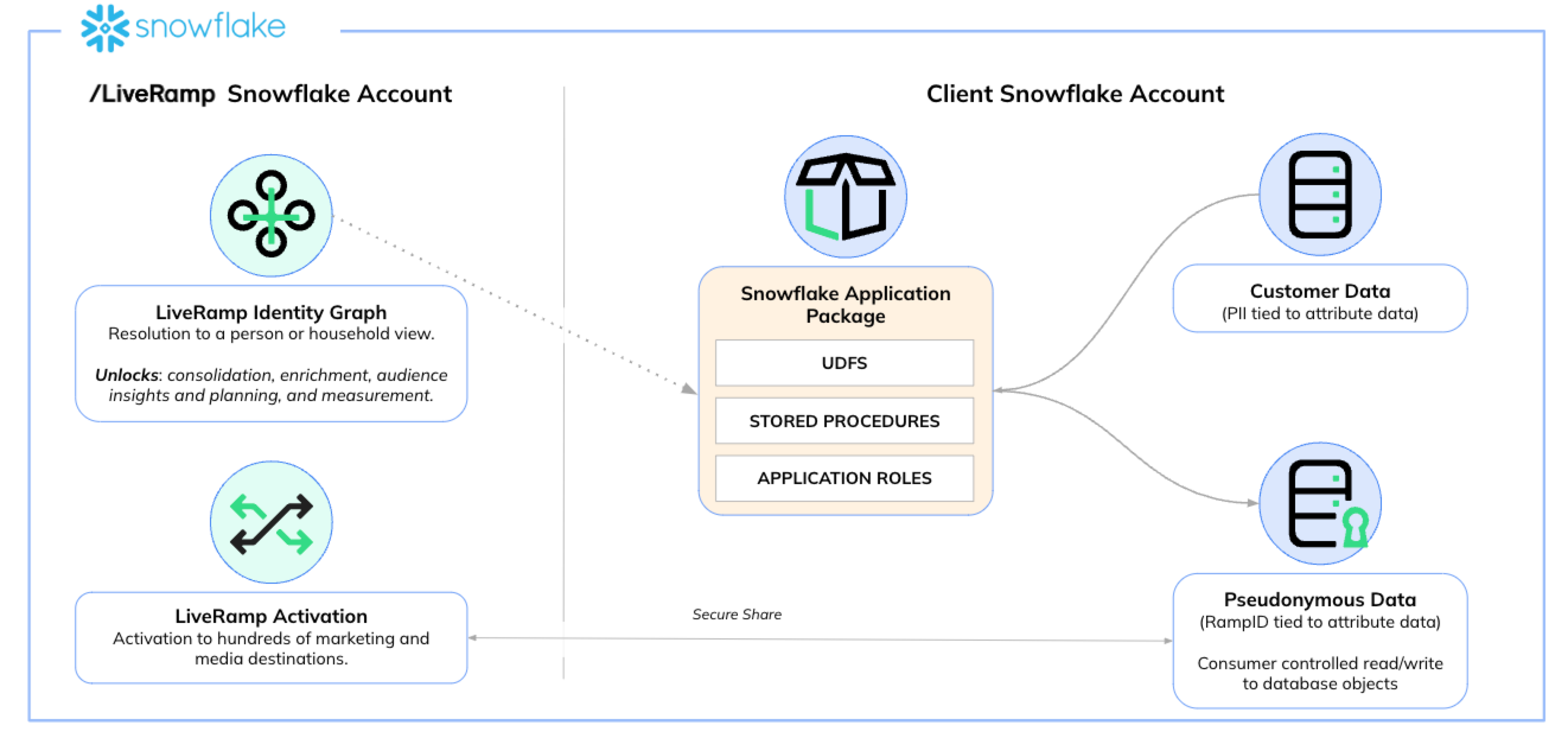Click the Pseudonymous Data locked database icon

[x=1320, y=504]
